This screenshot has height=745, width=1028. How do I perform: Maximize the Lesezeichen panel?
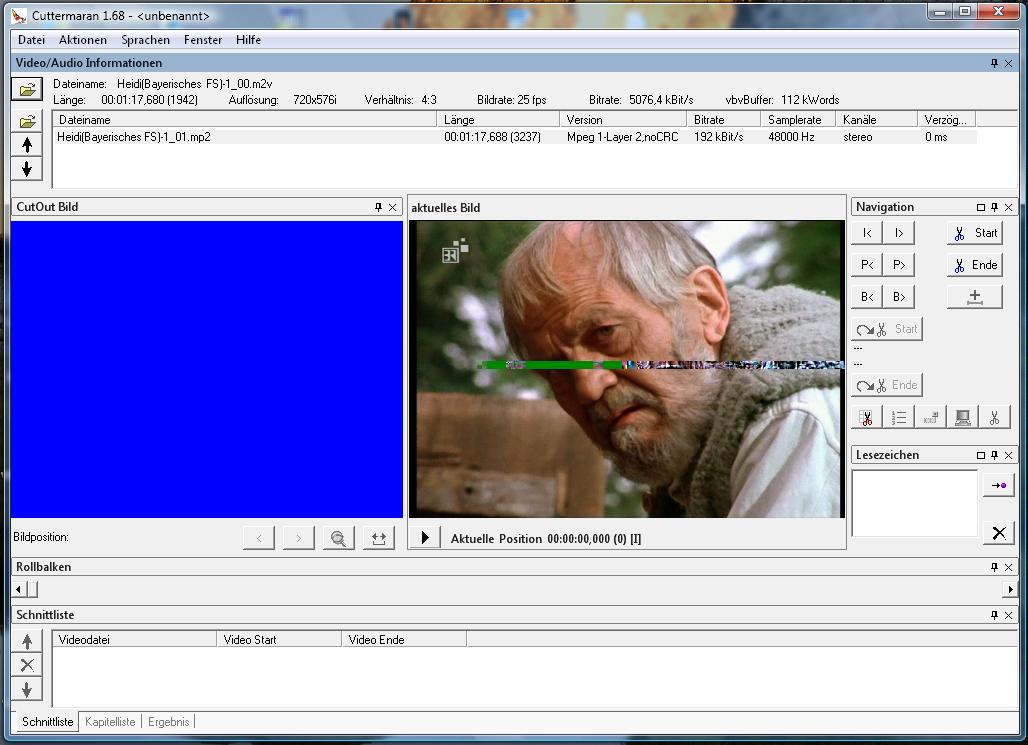pos(981,455)
